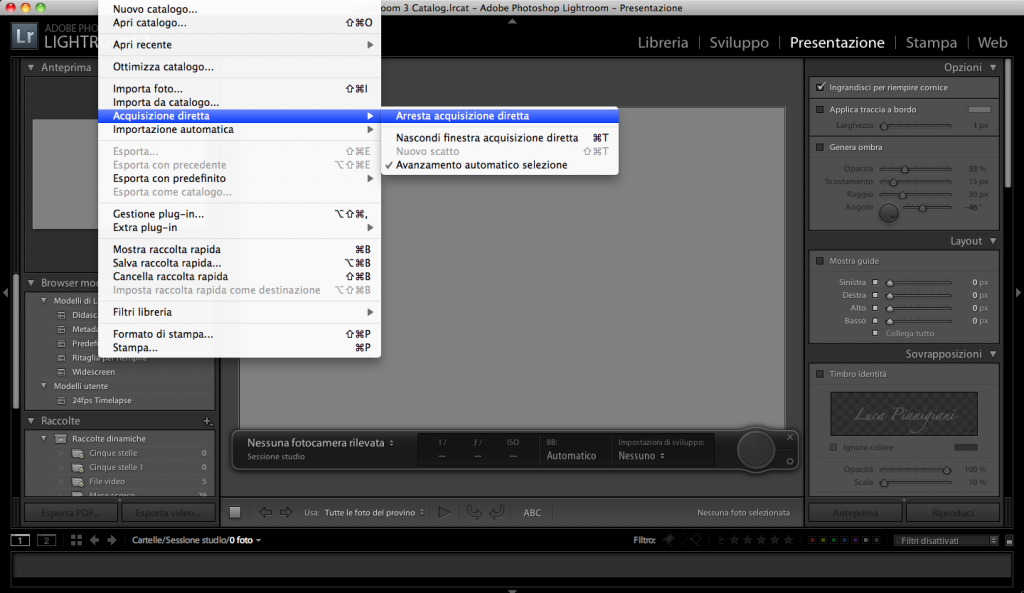Collapse Raccolte dinamiche tree
The height and width of the screenshot is (593, 1024).
coord(44,439)
